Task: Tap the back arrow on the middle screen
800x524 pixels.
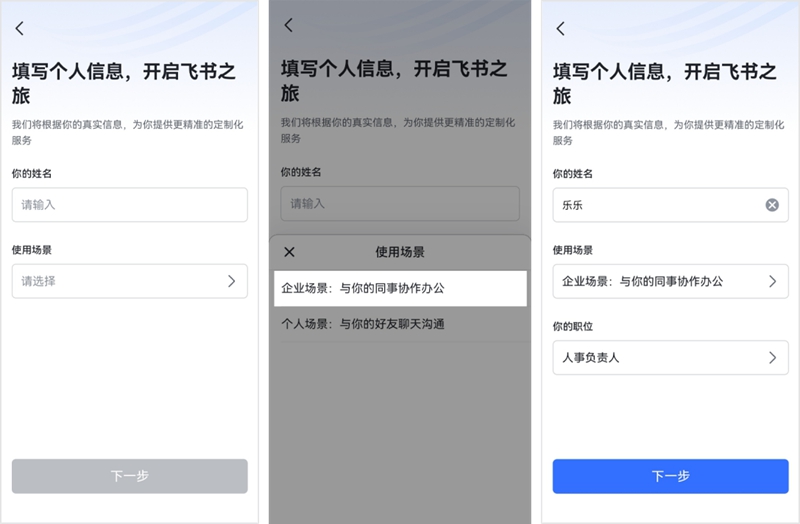Action: [289, 25]
